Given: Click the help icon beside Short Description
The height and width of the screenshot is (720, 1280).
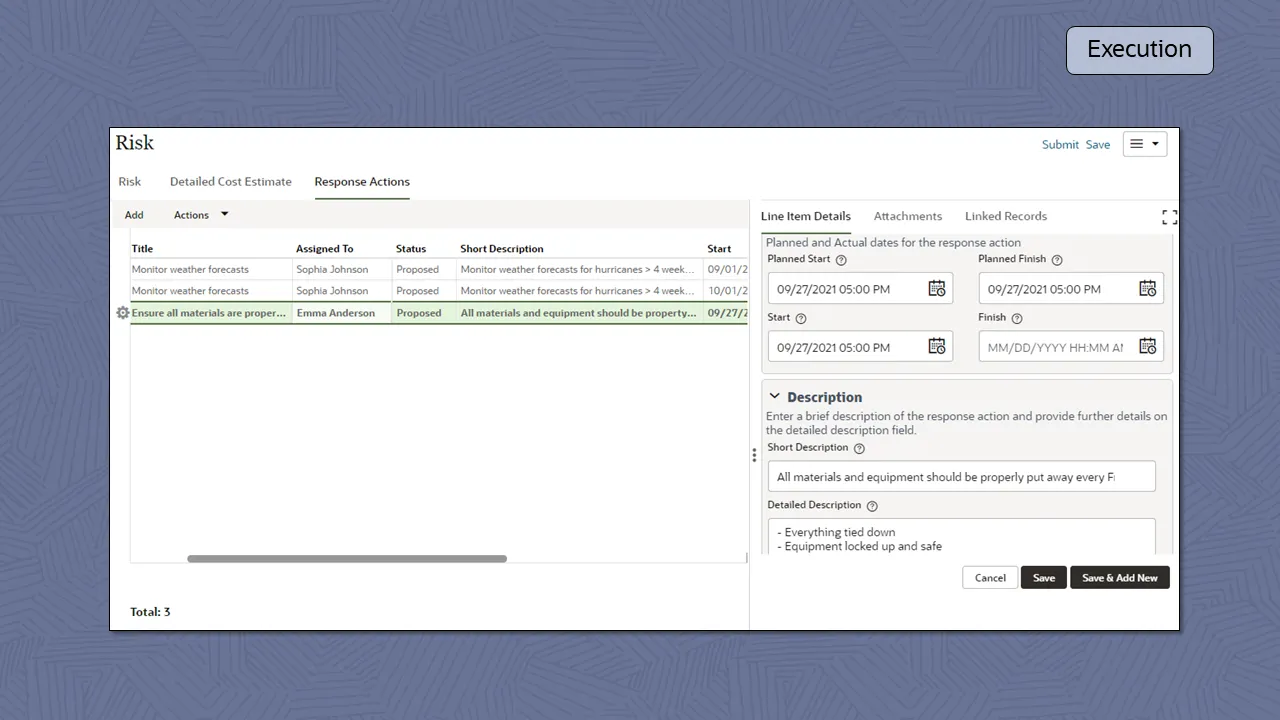Looking at the screenshot, I should coord(859,447).
